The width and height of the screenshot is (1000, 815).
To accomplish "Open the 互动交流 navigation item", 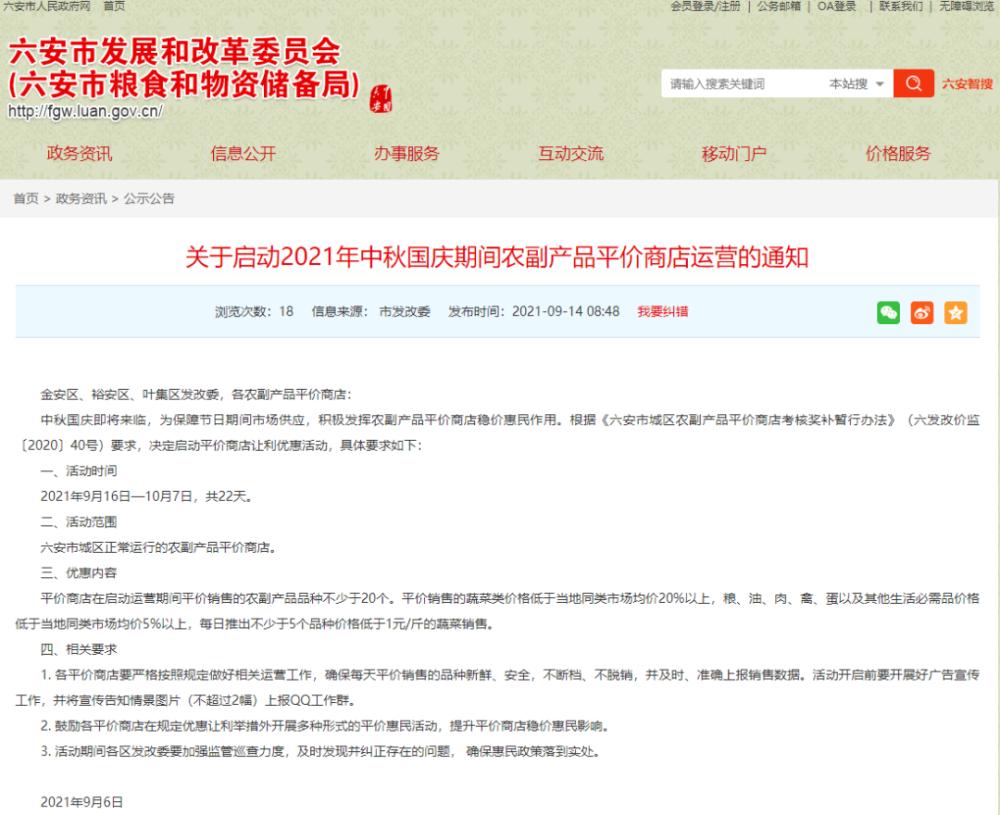I will pos(571,153).
